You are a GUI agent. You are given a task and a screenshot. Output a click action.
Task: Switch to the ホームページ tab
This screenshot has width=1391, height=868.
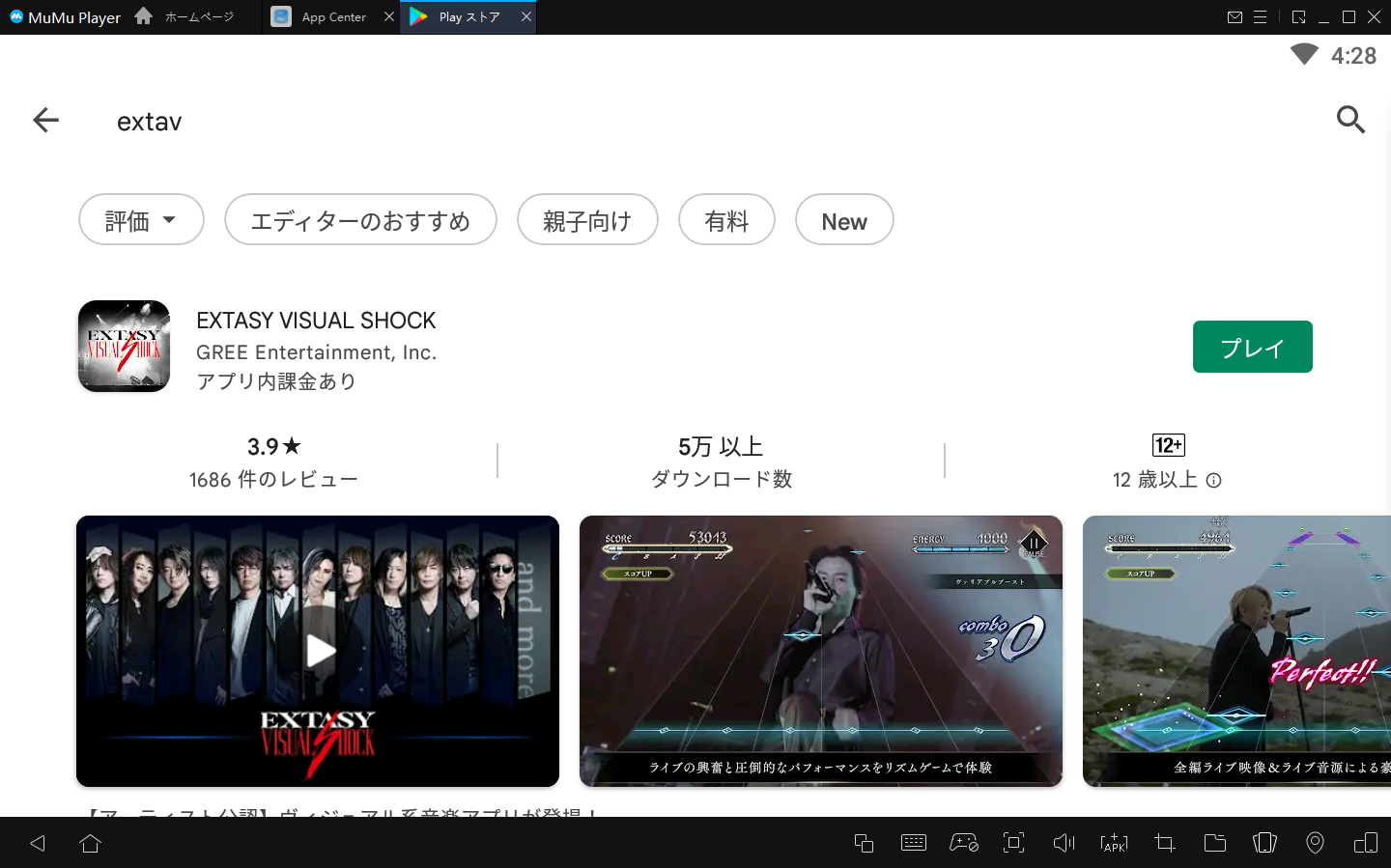(x=185, y=16)
